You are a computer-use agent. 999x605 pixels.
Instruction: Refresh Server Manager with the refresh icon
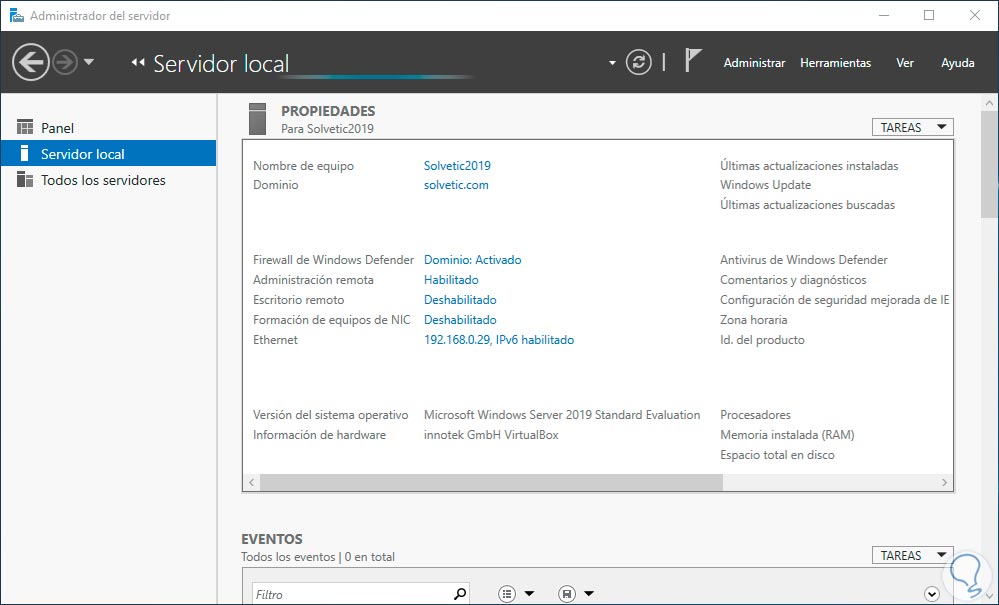[638, 62]
